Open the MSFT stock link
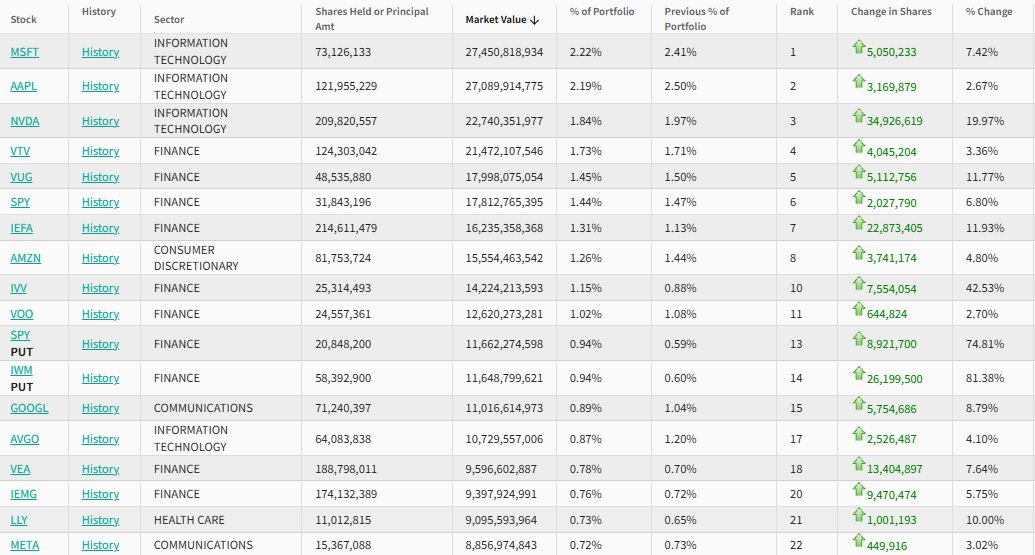The height and width of the screenshot is (555, 1035). pyautogui.click(x=24, y=52)
